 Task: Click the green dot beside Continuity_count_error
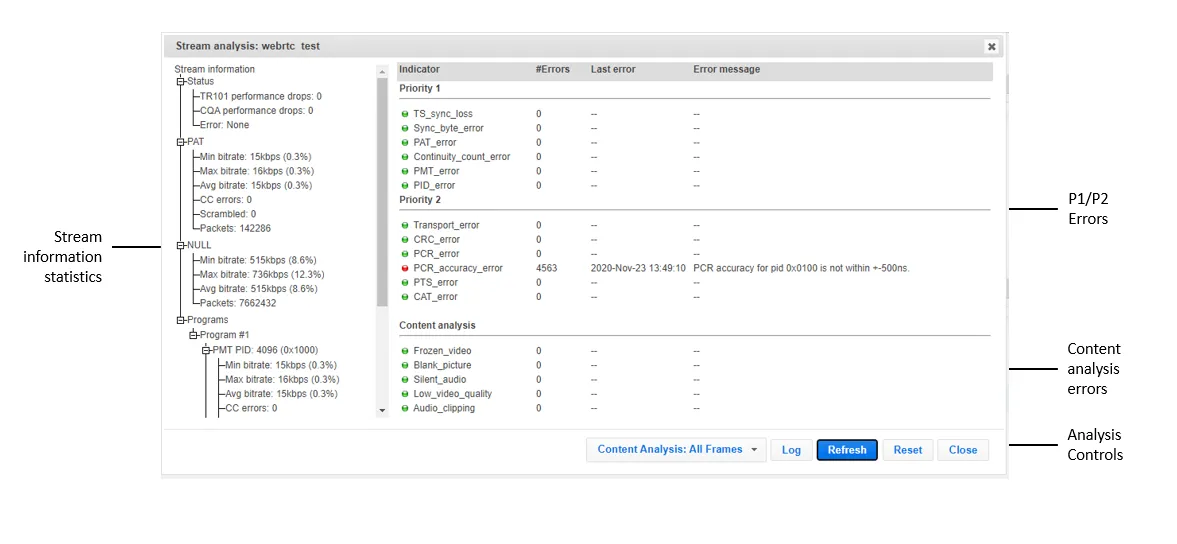tap(405, 157)
